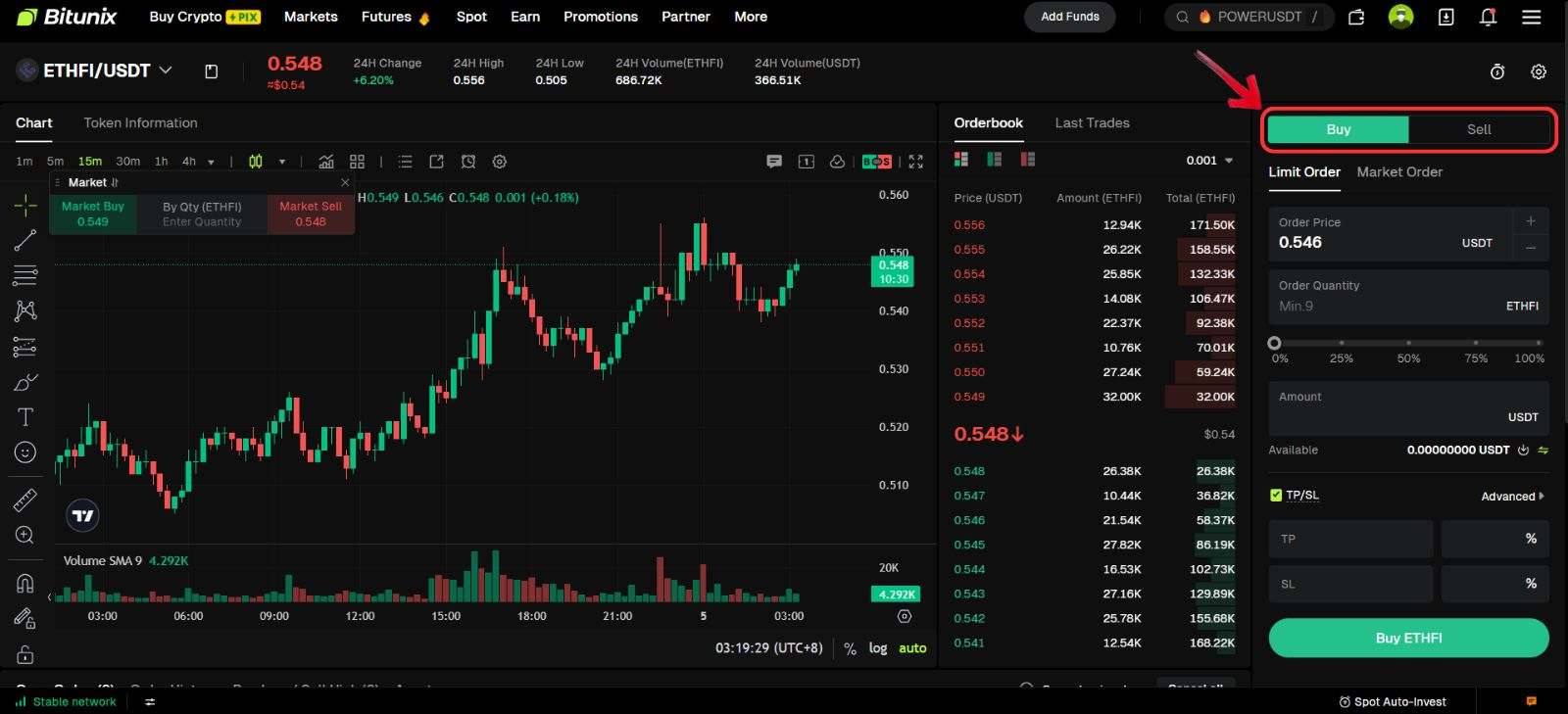Open the candle chart type dropdown

coord(282,162)
